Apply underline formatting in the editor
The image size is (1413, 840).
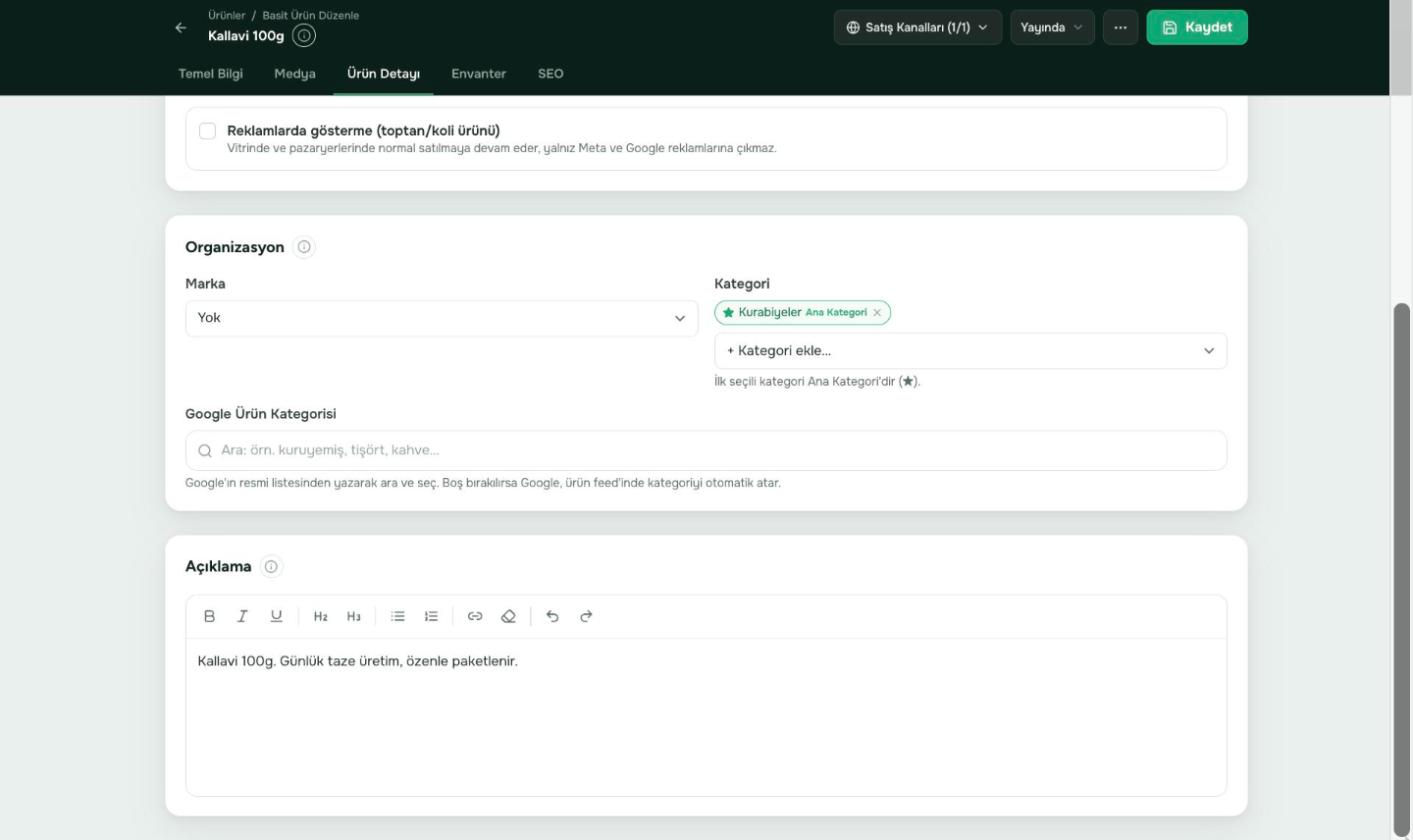tap(276, 617)
